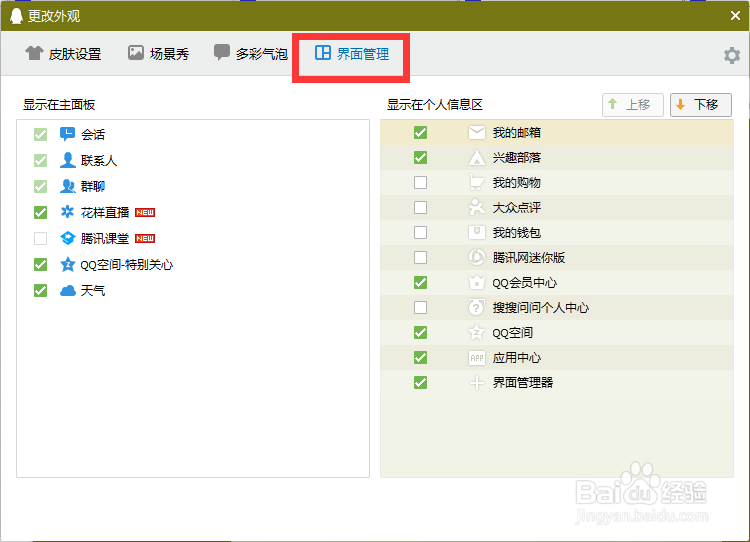Click the 搜搜问问个人中心 question icon
This screenshot has width=750, height=542.
(476, 307)
